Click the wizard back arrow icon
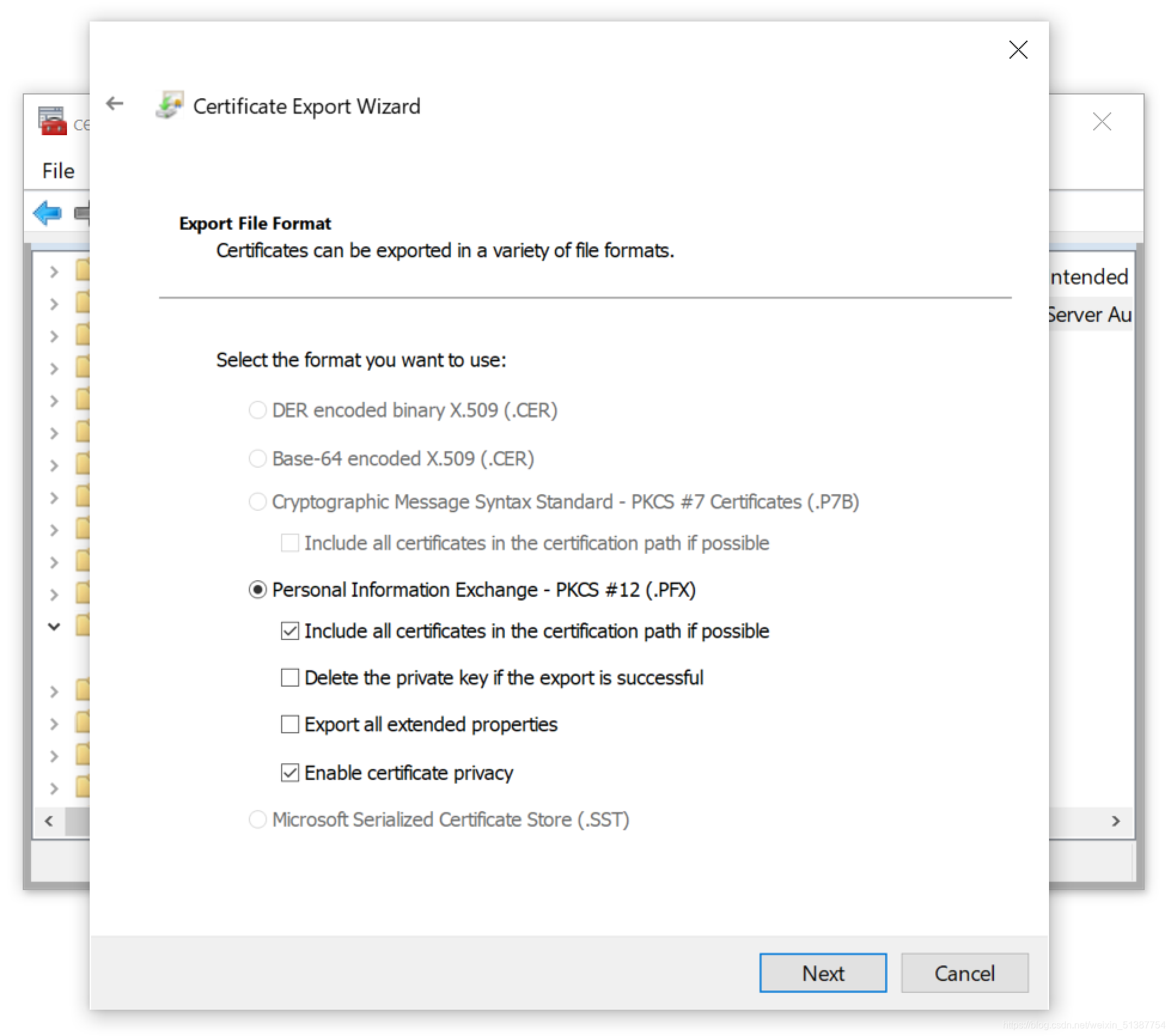The width and height of the screenshot is (1171, 1036). (x=114, y=104)
